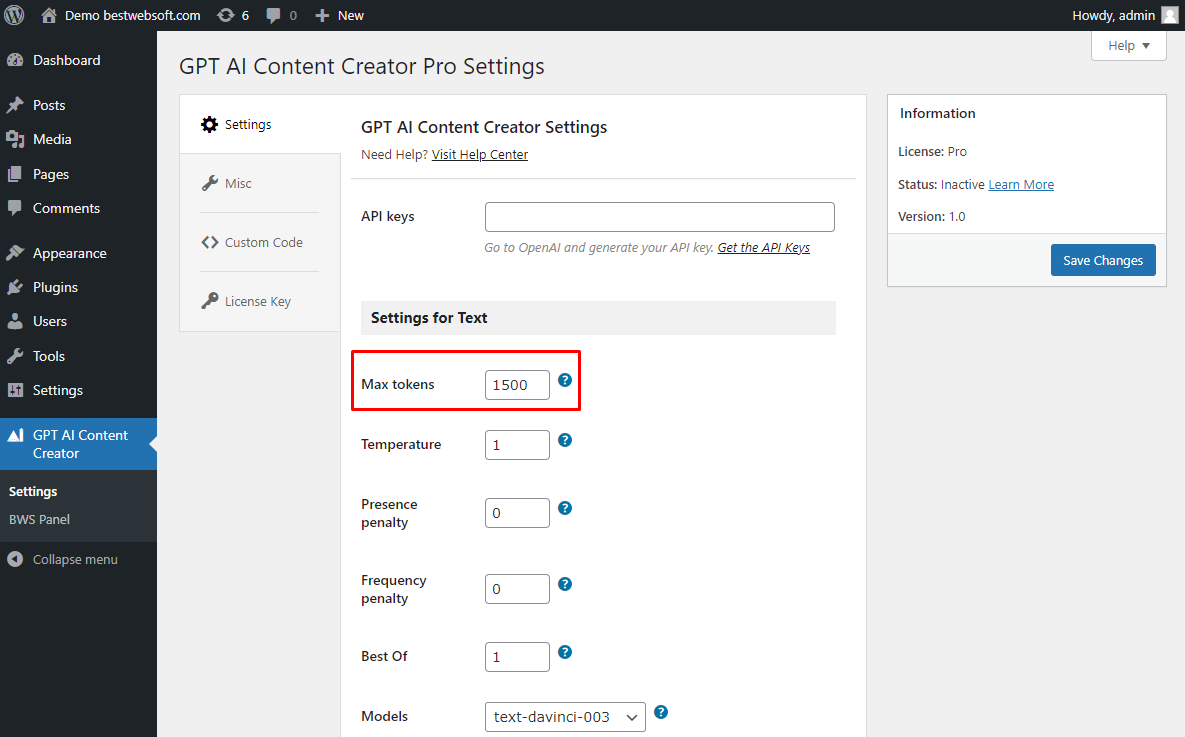Click help icon beside Frequency penalty

565,584
